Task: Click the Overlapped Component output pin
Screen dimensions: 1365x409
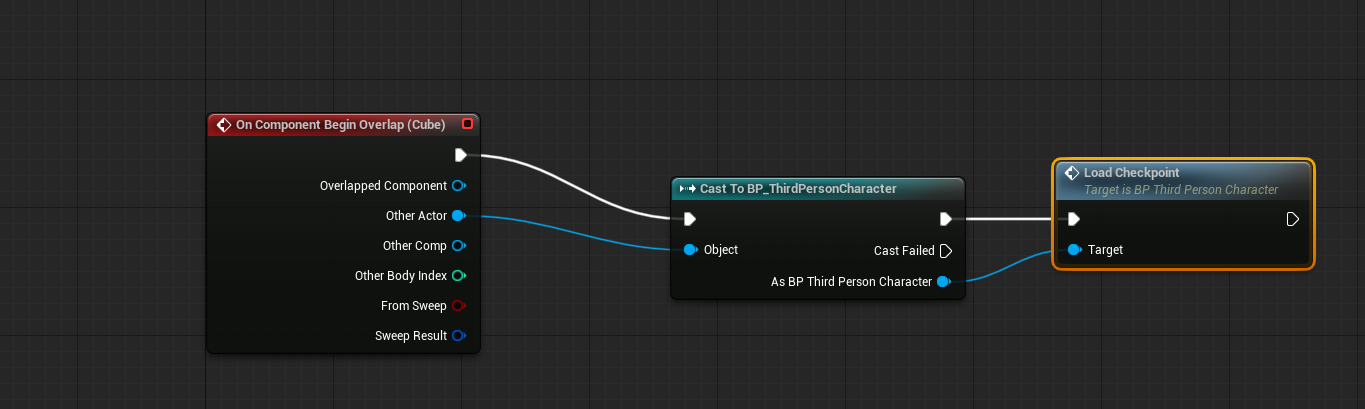Action: (459, 186)
